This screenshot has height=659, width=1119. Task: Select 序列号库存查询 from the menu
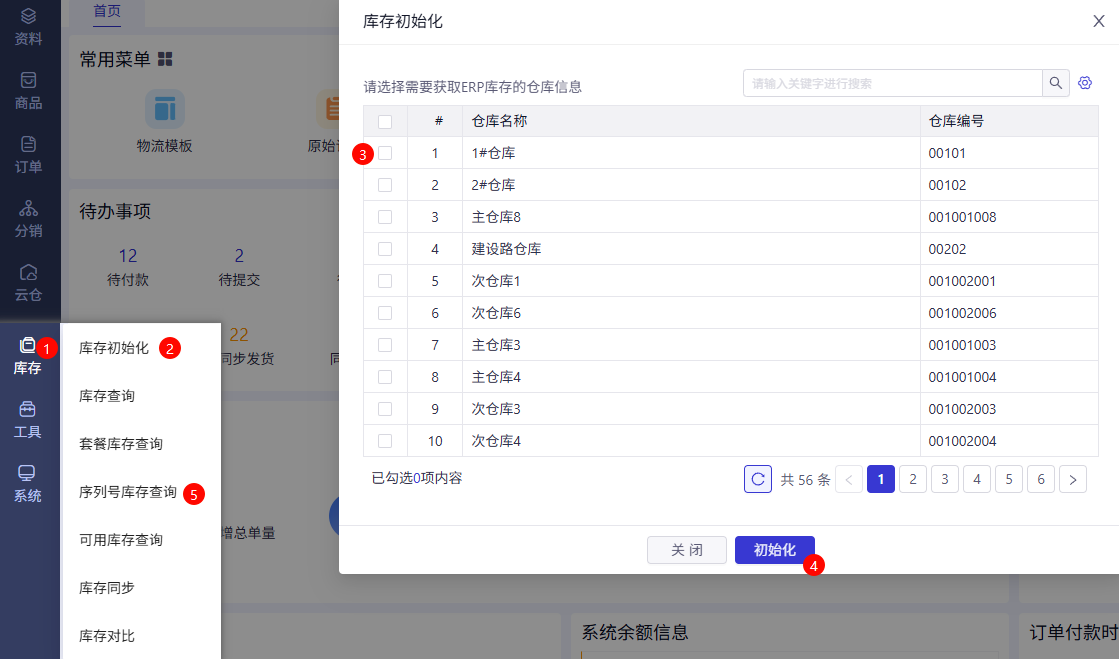[x=128, y=492]
